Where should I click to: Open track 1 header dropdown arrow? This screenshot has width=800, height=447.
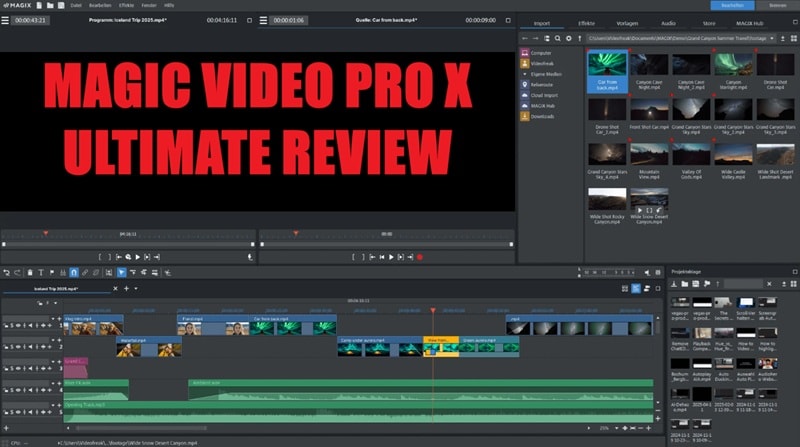click(52, 319)
